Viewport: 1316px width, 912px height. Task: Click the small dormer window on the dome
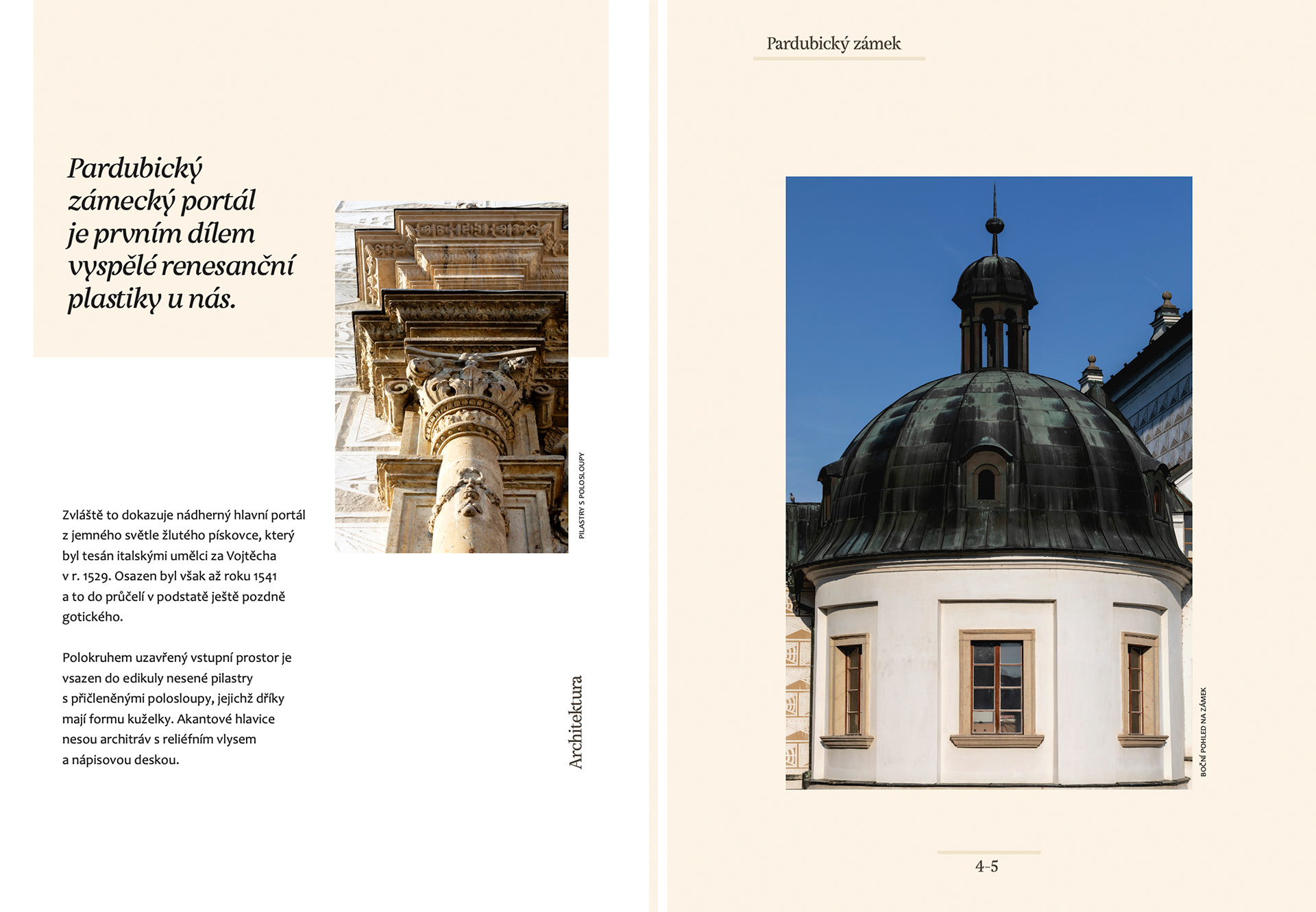[x=986, y=482]
